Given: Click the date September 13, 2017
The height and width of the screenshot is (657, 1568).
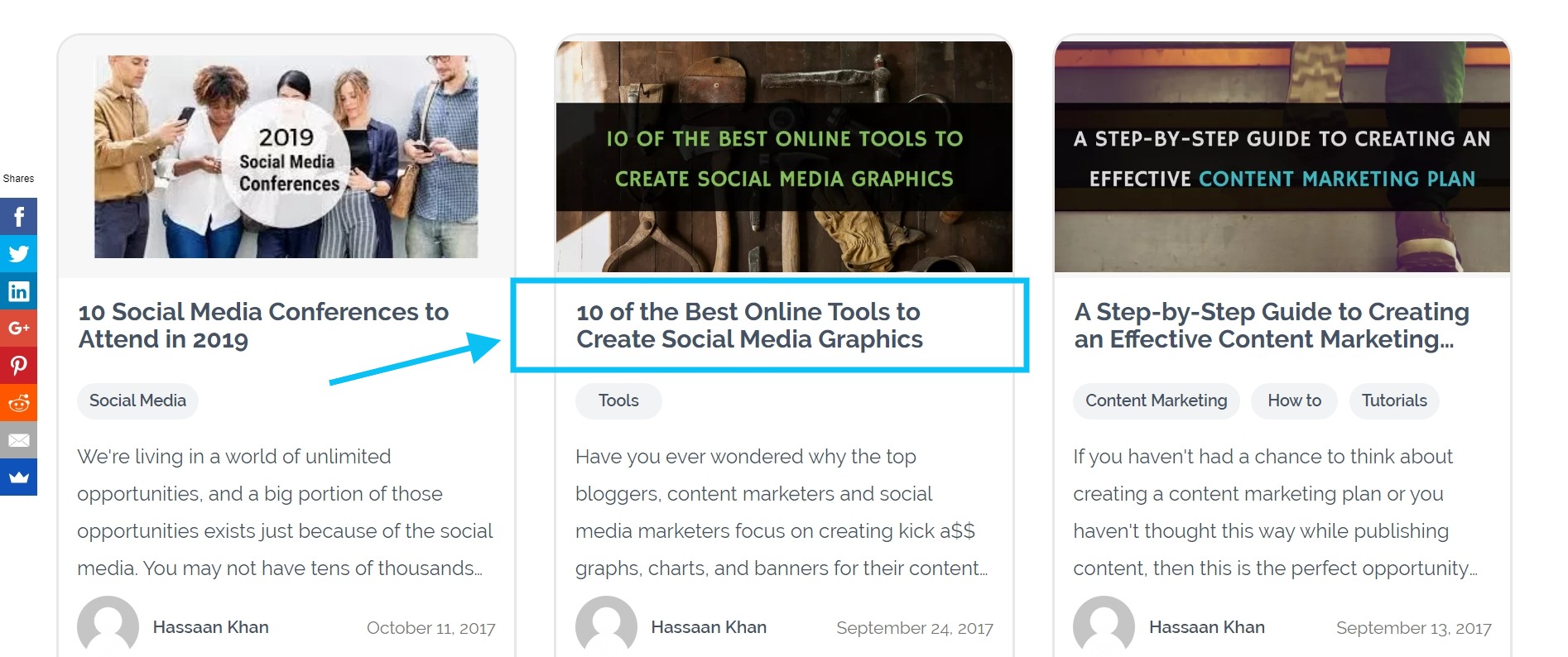Looking at the screenshot, I should (1414, 628).
